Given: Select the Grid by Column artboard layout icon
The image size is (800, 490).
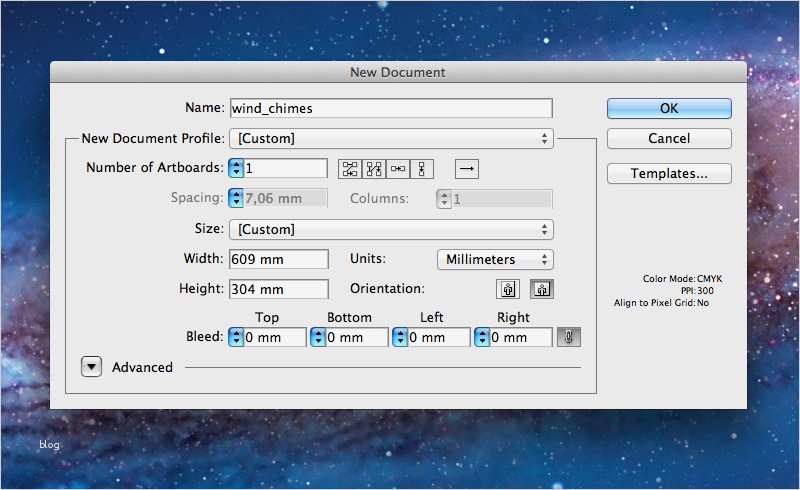Looking at the screenshot, I should pos(374,168).
